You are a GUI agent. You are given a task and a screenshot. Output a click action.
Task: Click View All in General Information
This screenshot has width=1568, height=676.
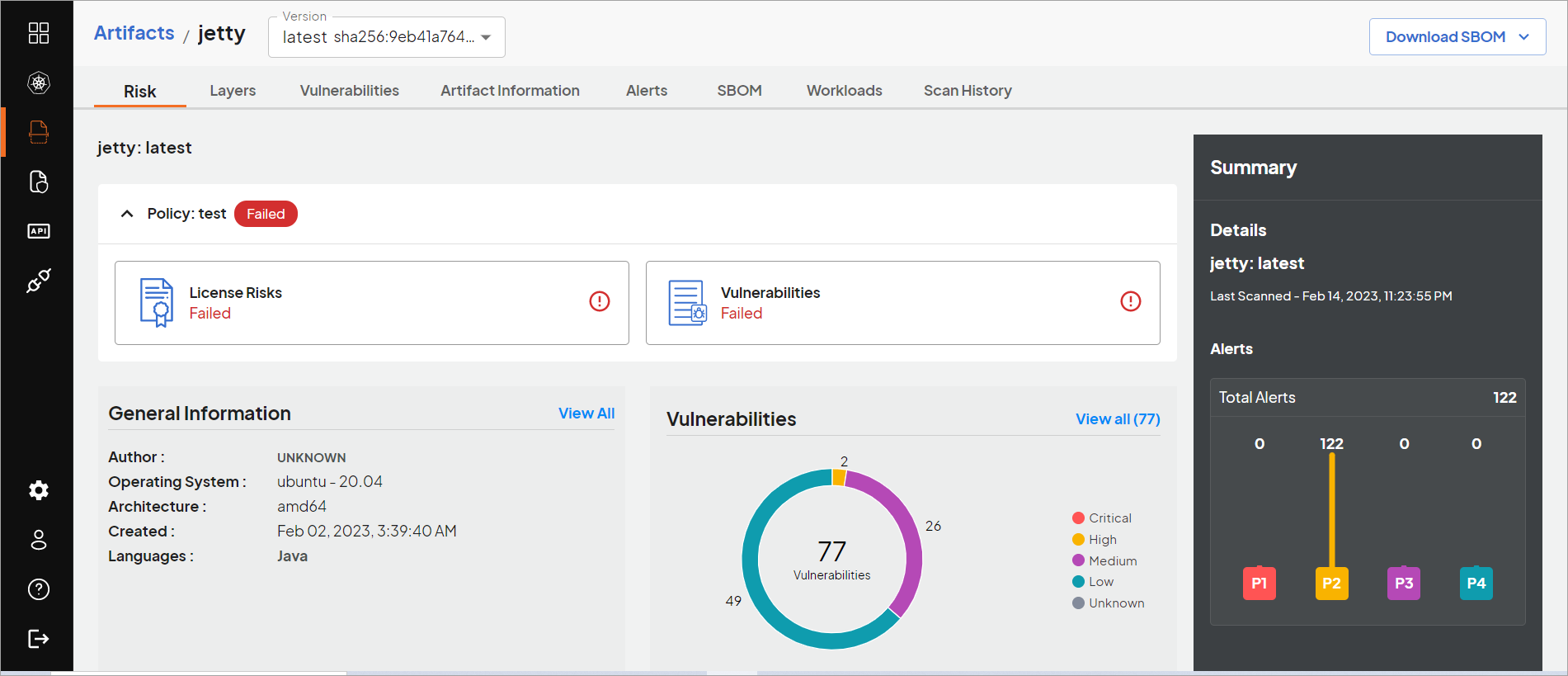coord(586,414)
